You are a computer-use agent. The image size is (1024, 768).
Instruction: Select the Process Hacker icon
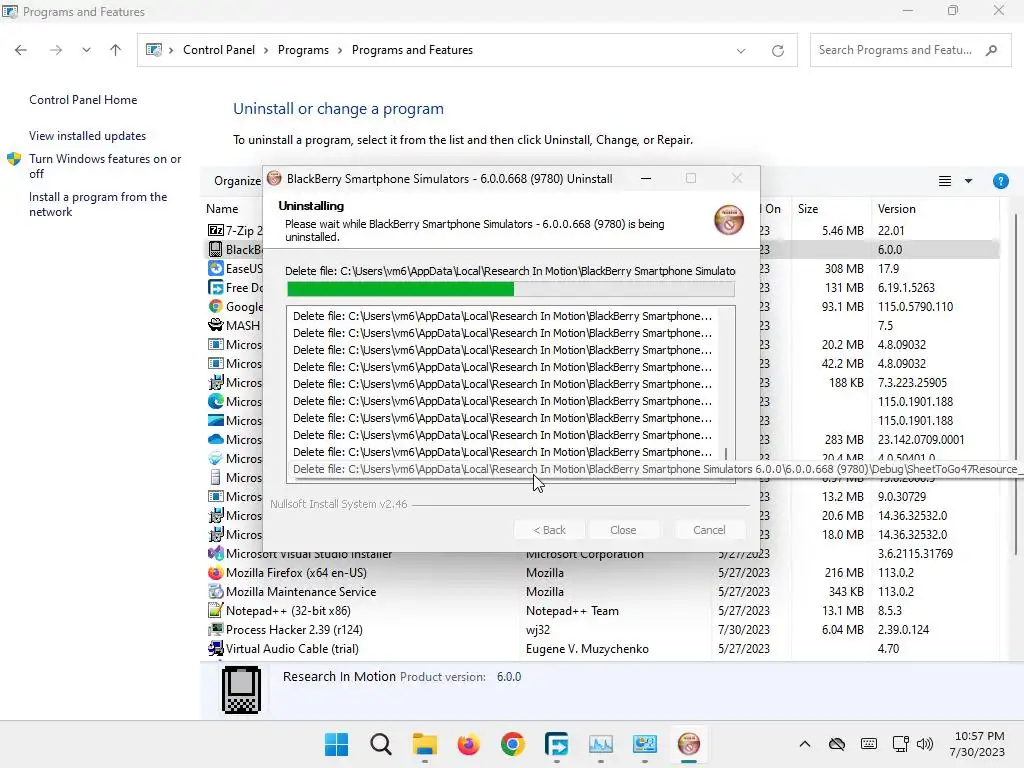pyautogui.click(x=216, y=630)
